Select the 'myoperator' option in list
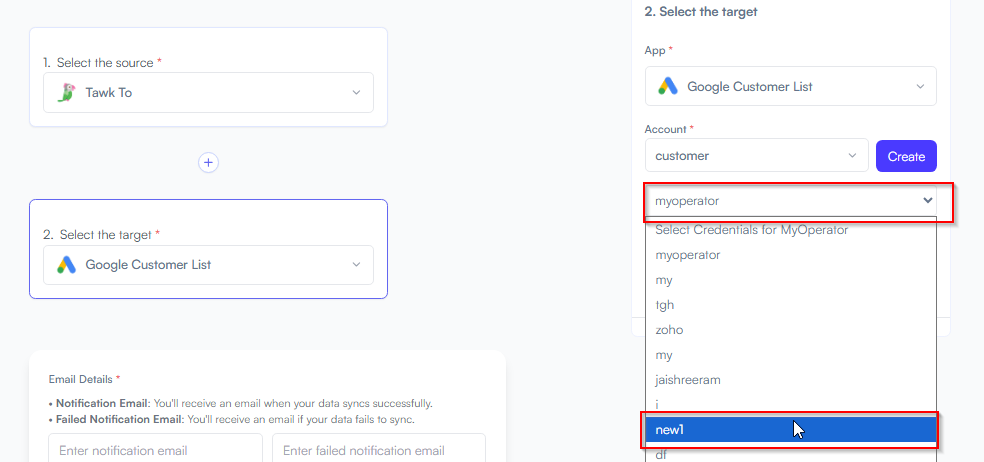Viewport: 984px width, 462px height. (x=791, y=255)
